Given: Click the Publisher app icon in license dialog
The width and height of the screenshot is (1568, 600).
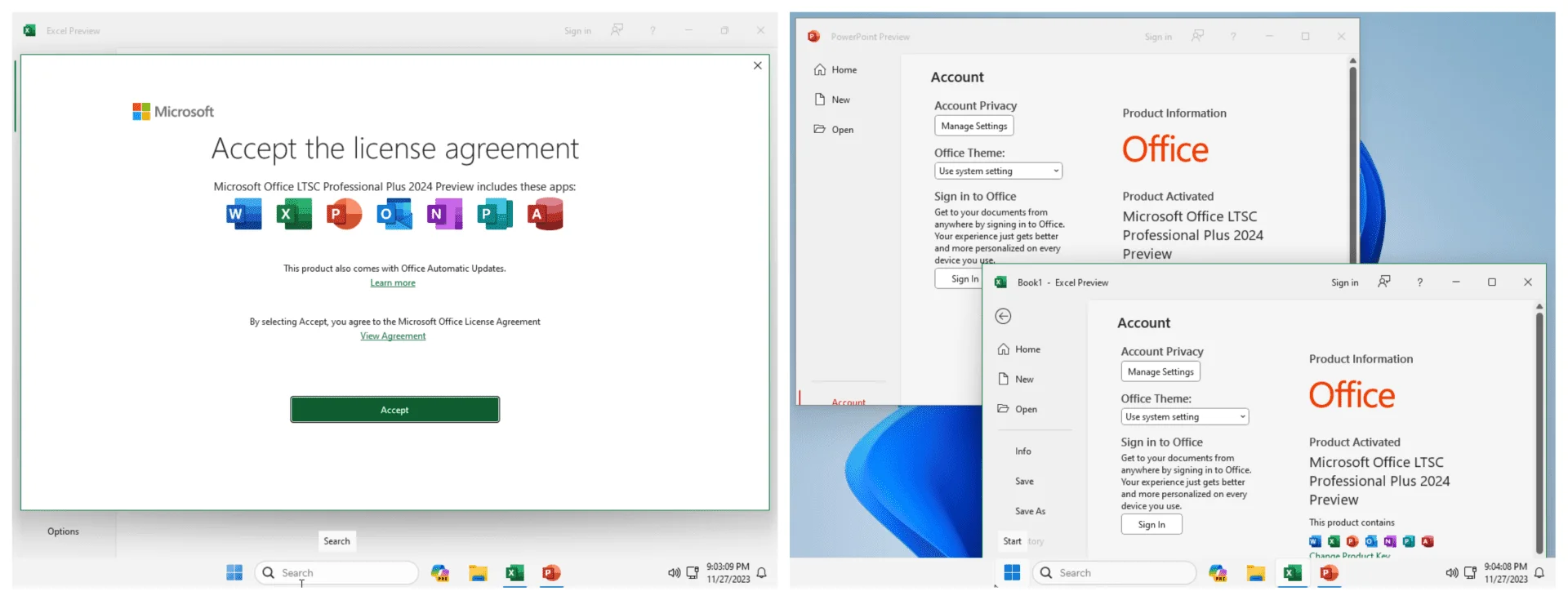Looking at the screenshot, I should click(495, 214).
